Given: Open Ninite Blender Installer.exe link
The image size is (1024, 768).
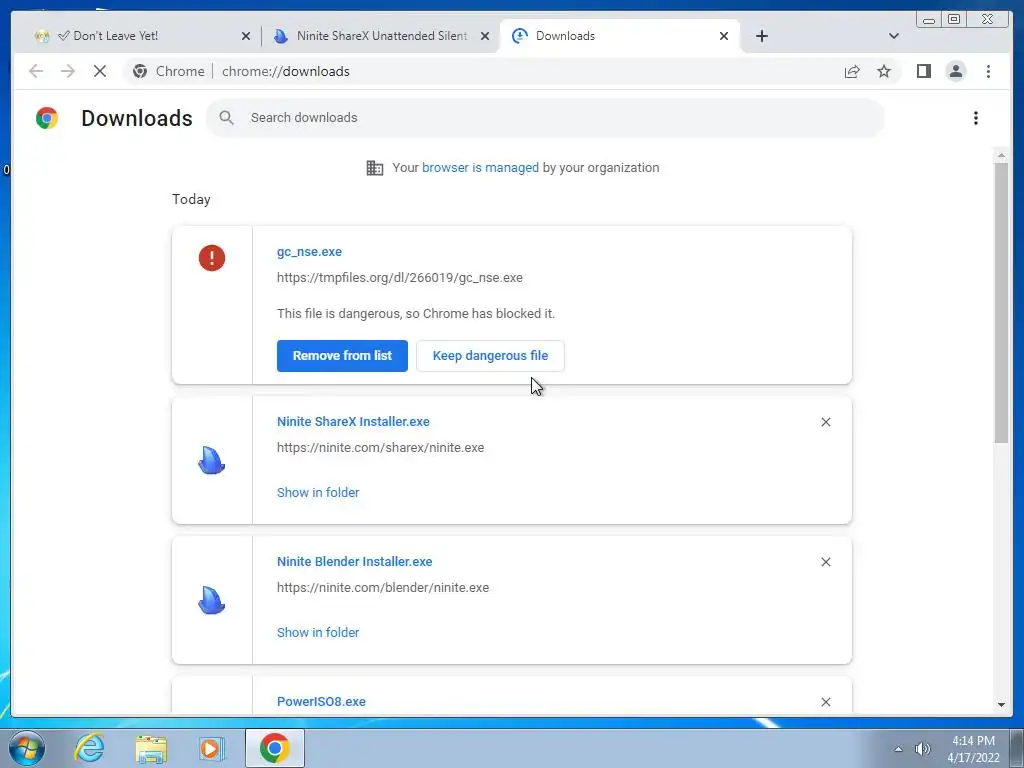Looking at the screenshot, I should click(355, 562).
